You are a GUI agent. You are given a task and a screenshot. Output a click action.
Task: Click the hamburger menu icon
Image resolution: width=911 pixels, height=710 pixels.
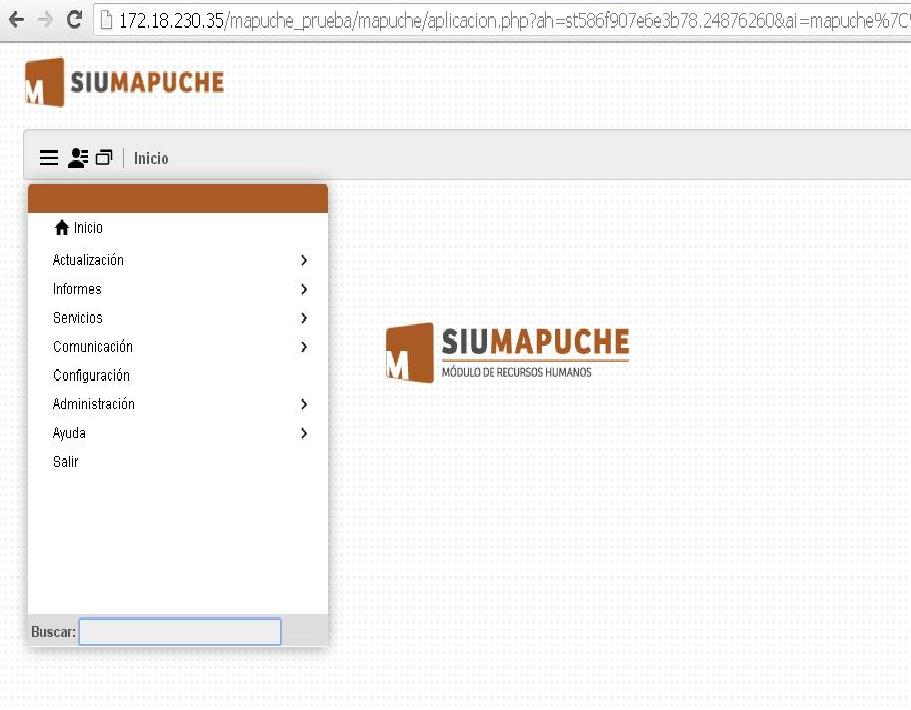pyautogui.click(x=49, y=158)
